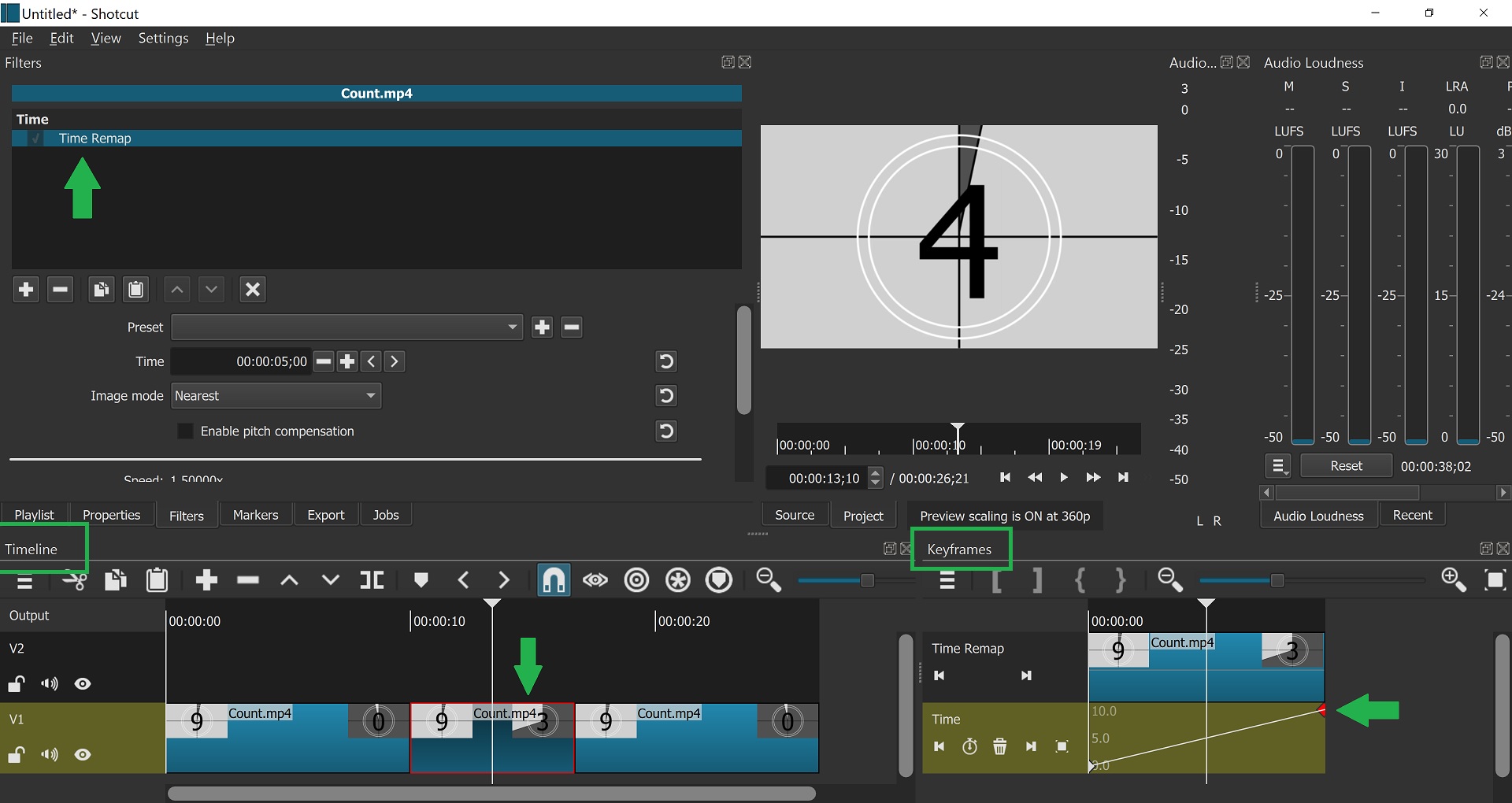Go to previous marker in timeline
This screenshot has height=803, width=1512.
point(463,581)
